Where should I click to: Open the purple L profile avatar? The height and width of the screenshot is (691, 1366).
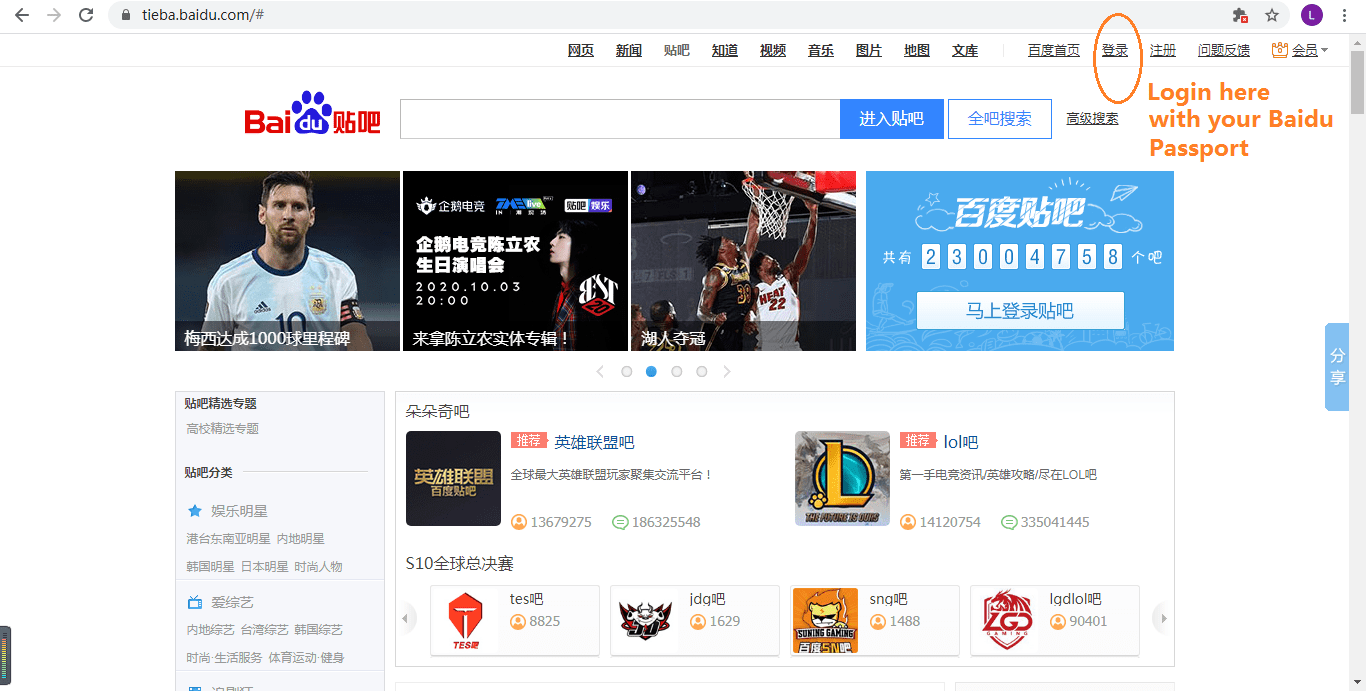[x=1312, y=15]
